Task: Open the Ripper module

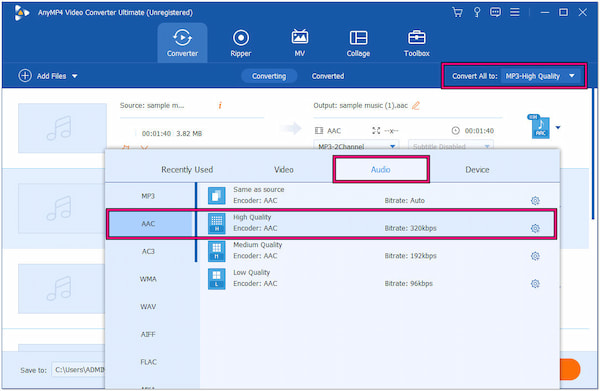Action: click(x=240, y=43)
